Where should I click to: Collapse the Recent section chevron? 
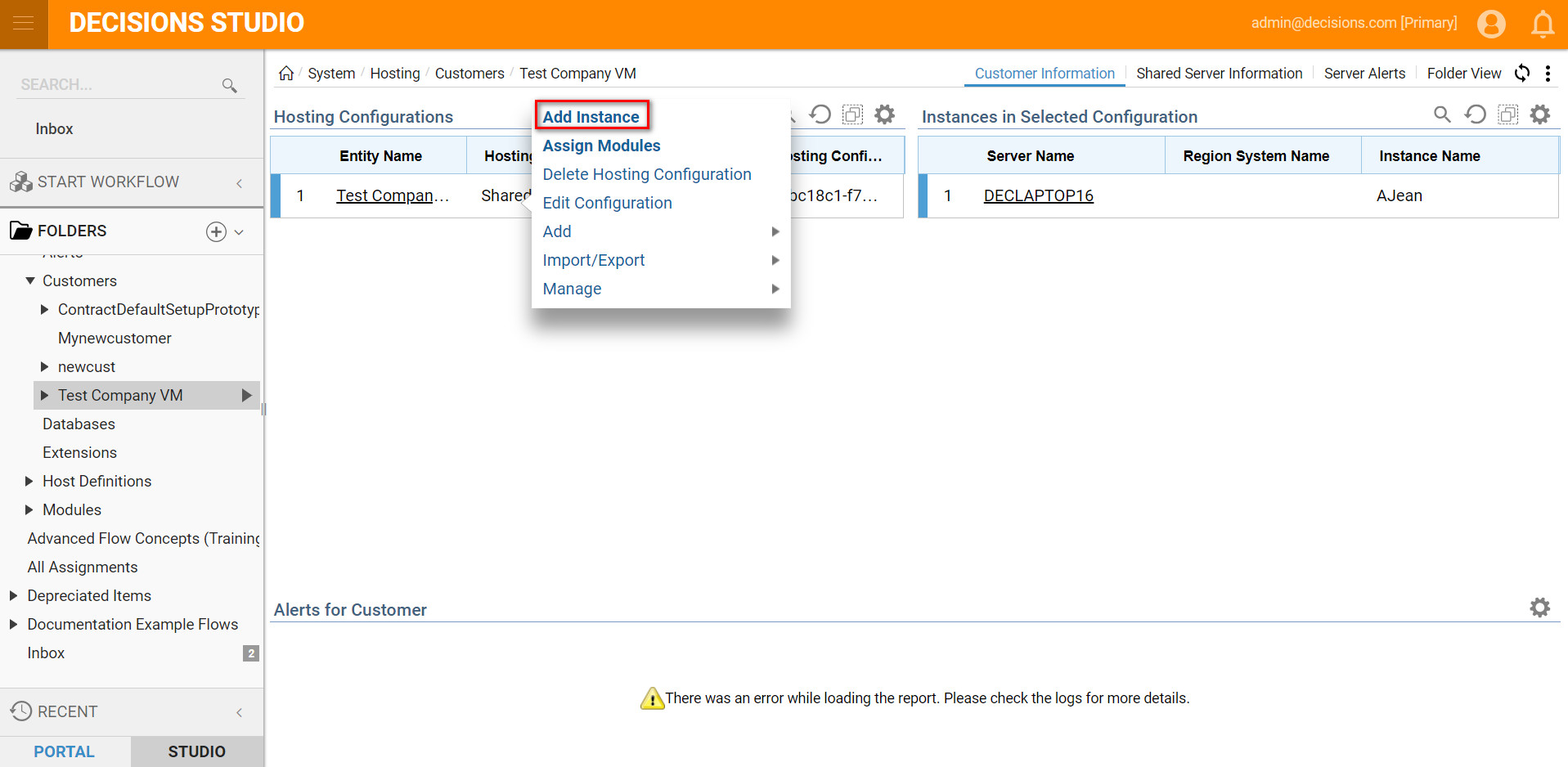[x=240, y=713]
